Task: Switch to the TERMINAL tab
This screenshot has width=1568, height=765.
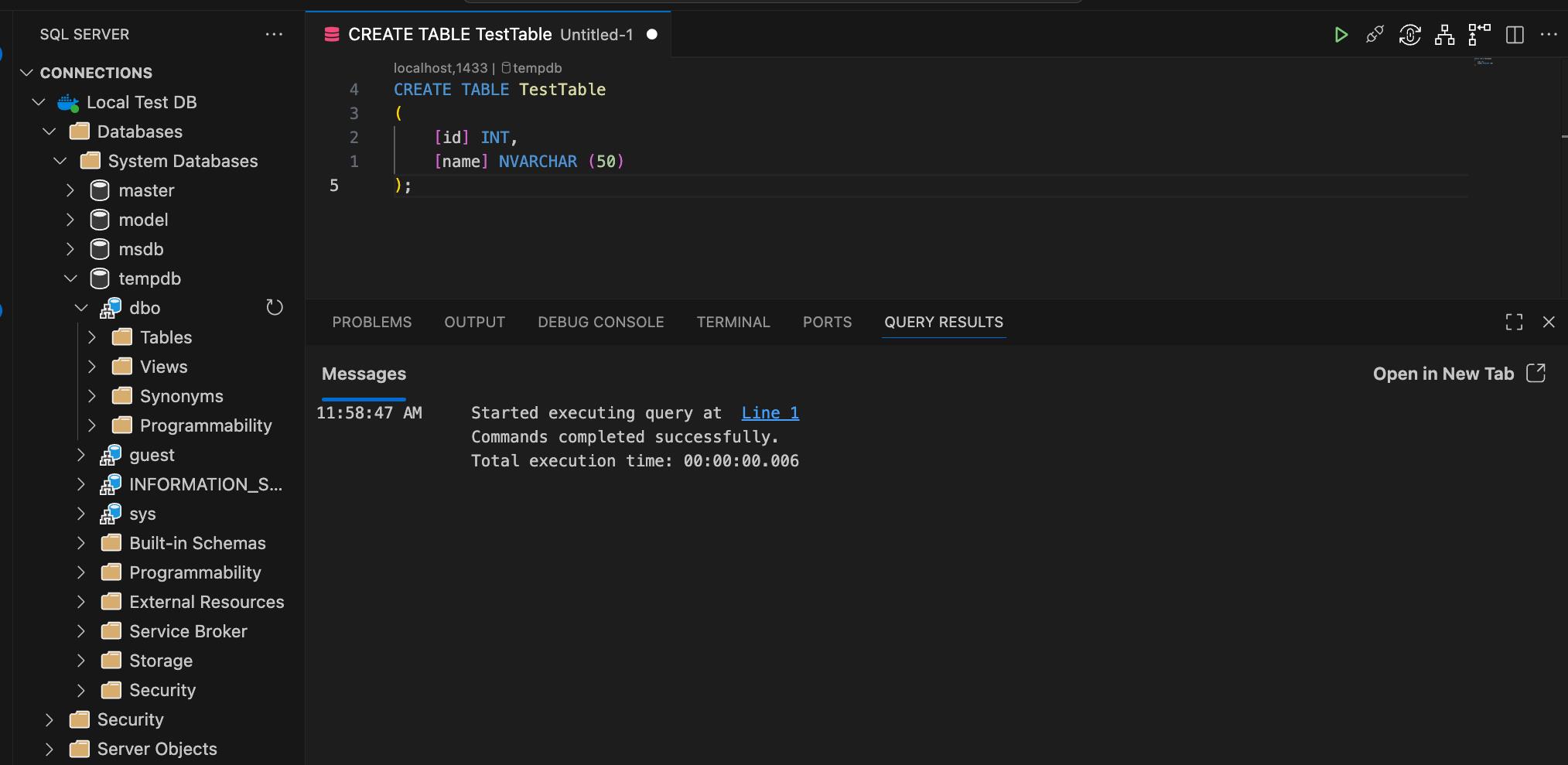Action: click(x=733, y=323)
